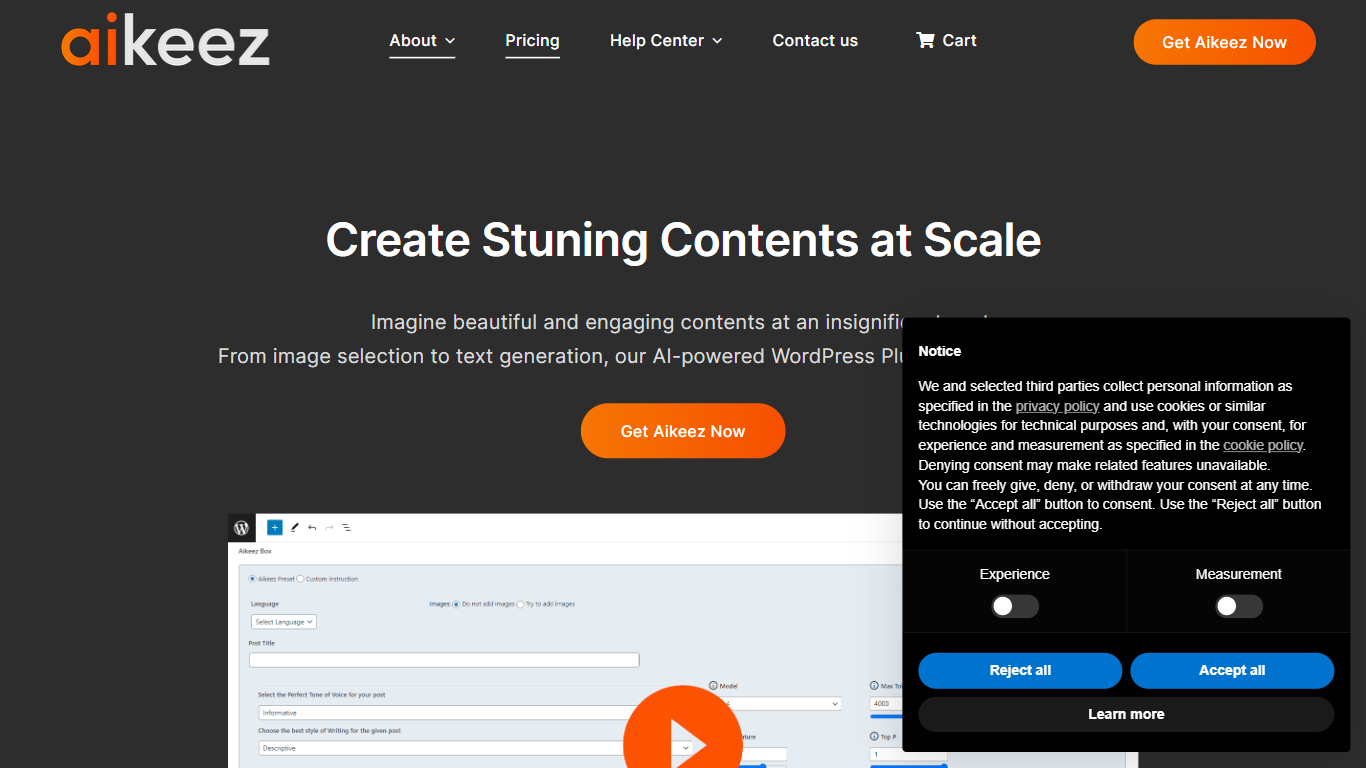
Task: Select the pen edit tool icon
Action: tap(294, 527)
